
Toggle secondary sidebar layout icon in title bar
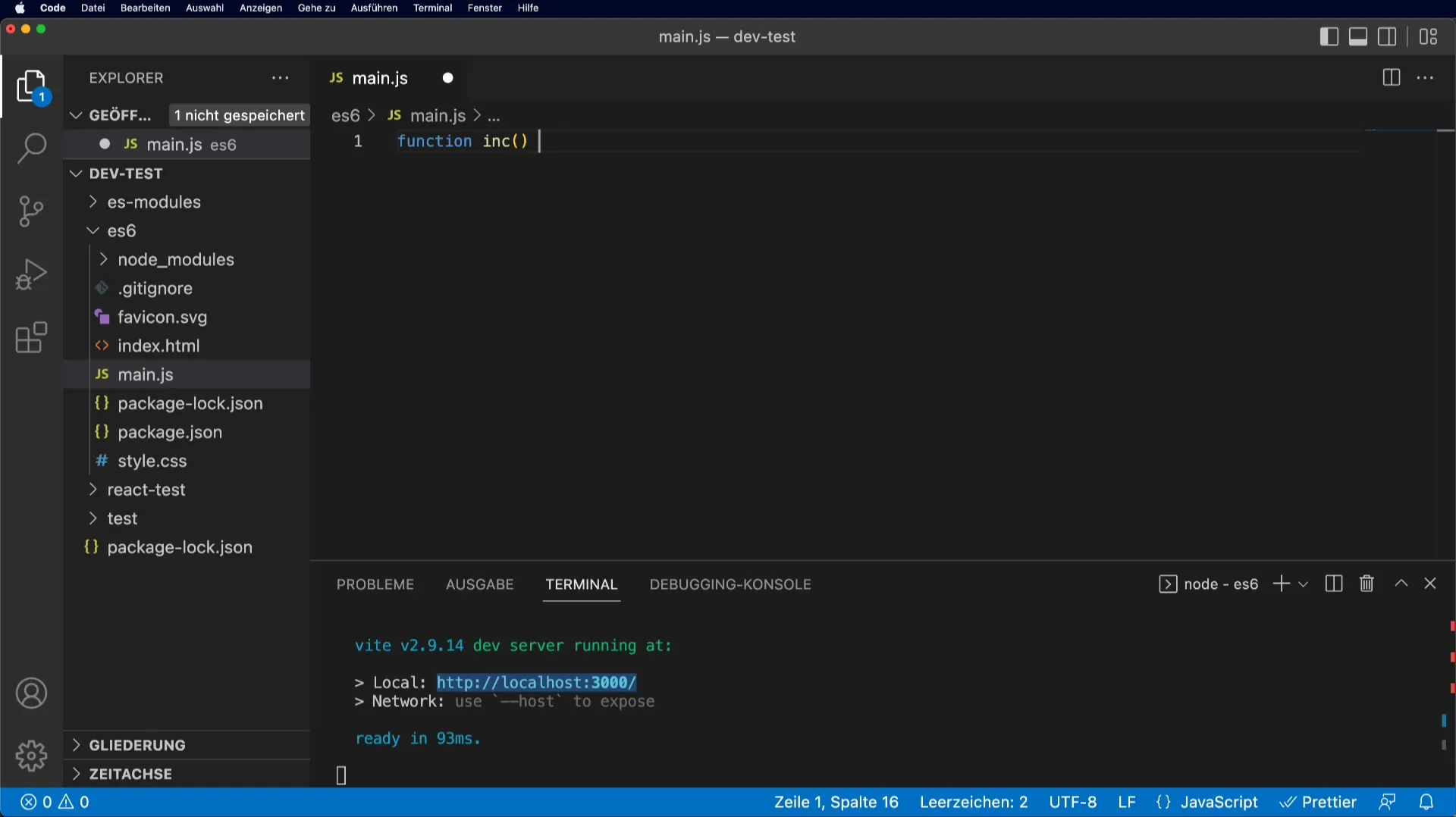click(1387, 36)
